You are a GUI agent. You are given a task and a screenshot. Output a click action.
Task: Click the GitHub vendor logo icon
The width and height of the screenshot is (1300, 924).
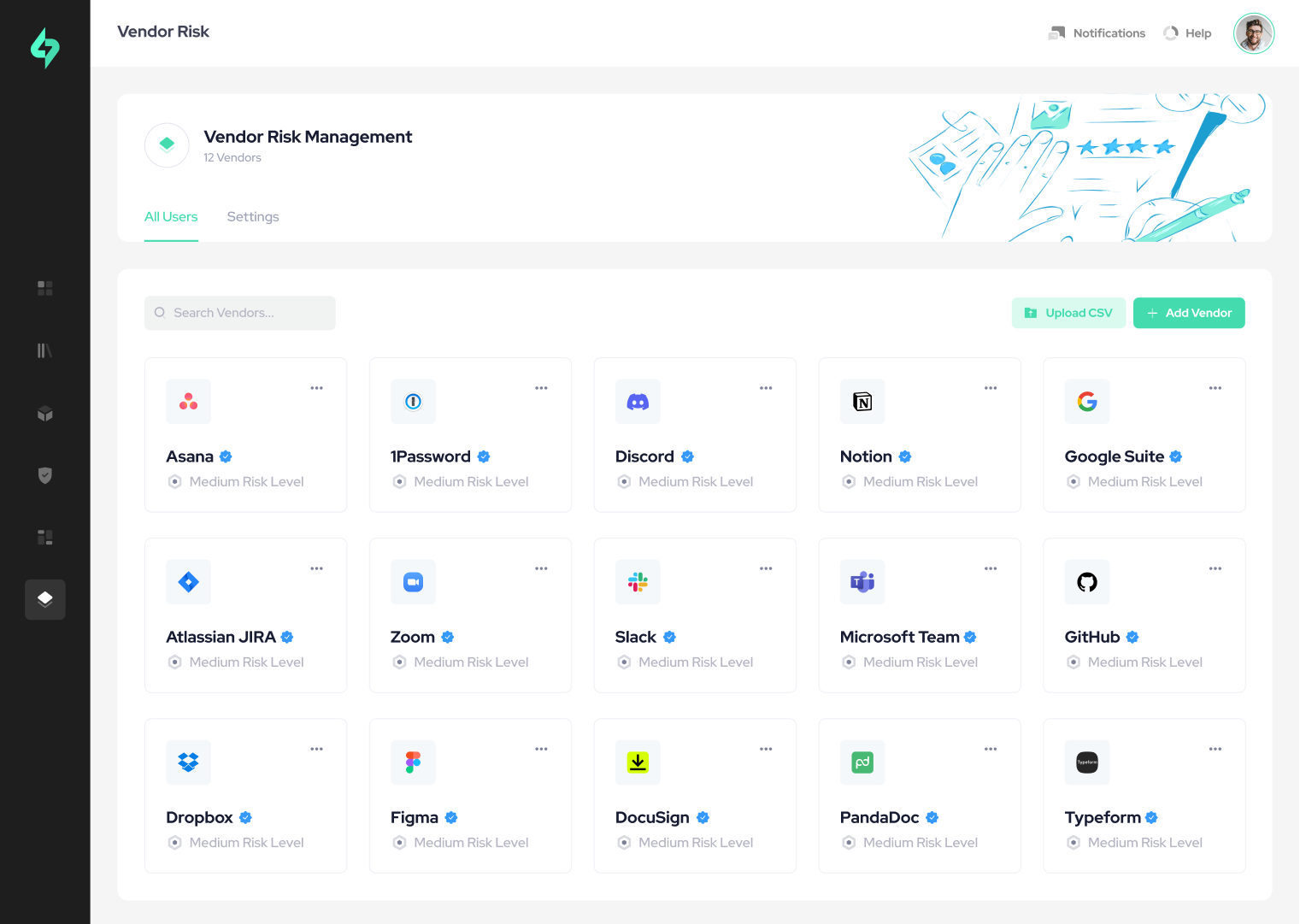tap(1086, 582)
